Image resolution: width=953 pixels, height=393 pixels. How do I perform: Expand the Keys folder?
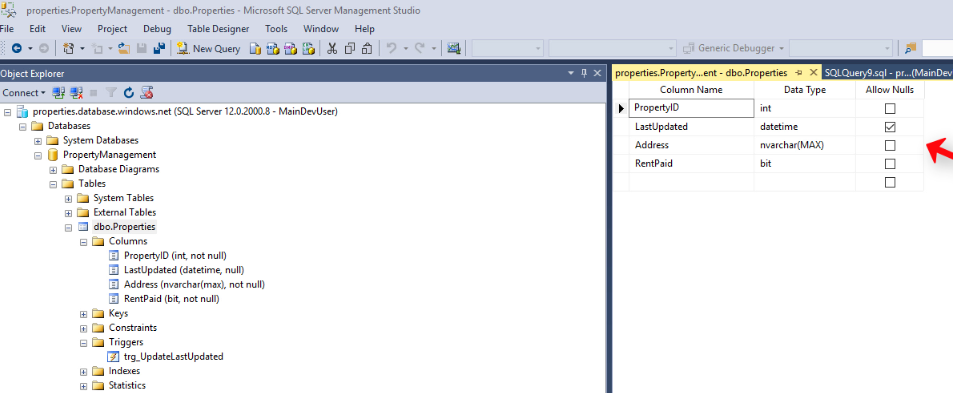tap(83, 313)
